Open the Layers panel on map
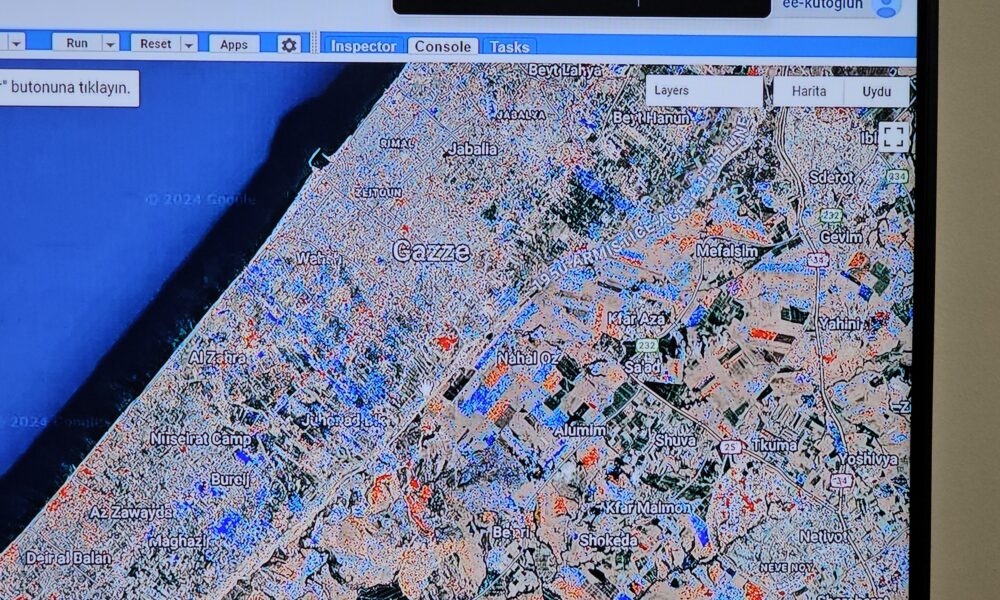 click(703, 91)
